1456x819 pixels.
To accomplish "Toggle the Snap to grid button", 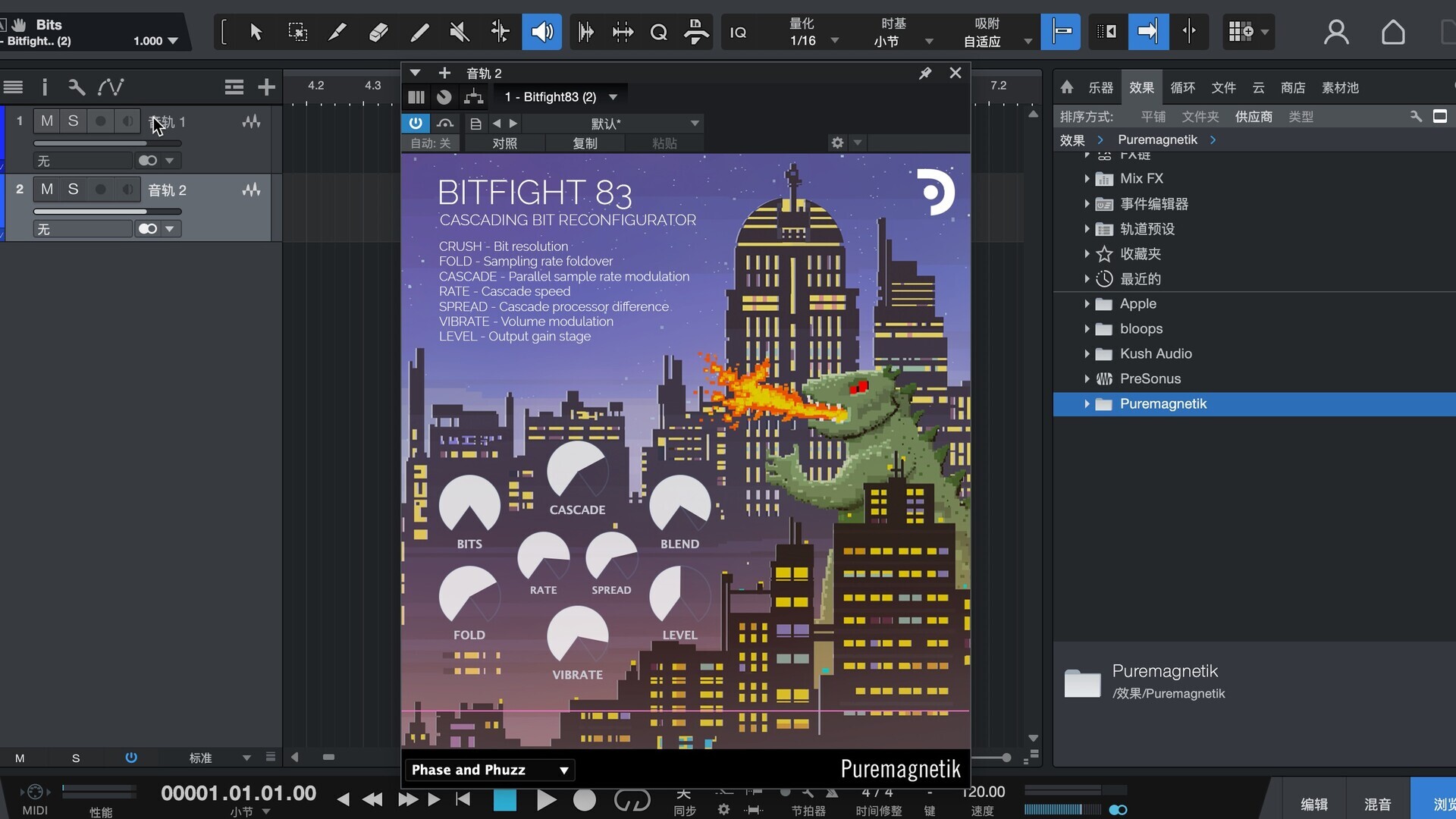I will tap(1061, 32).
